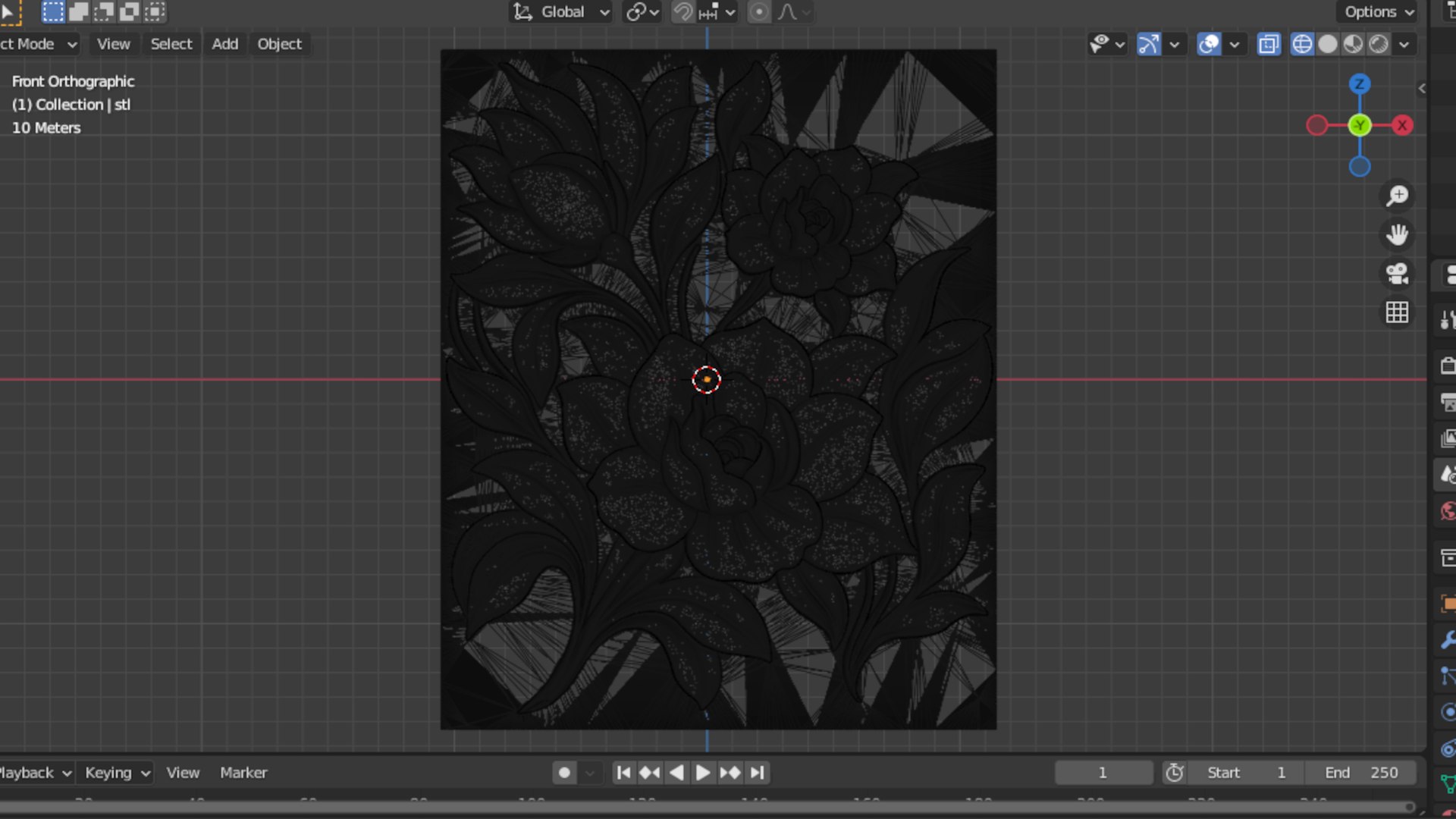Image resolution: width=1456 pixels, height=819 pixels.
Task: Click the current frame number field
Action: [x=1103, y=773]
